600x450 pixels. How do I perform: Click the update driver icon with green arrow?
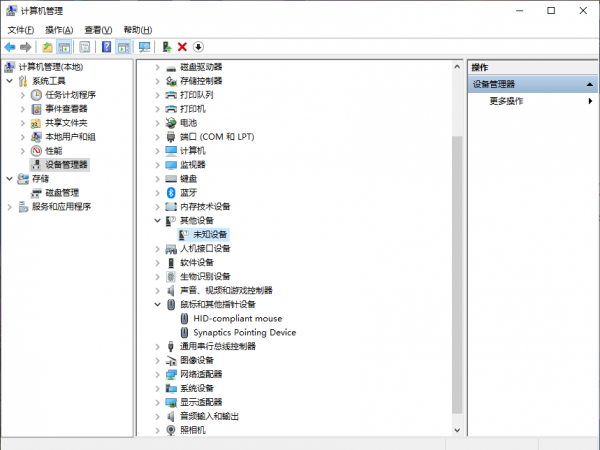tap(166, 47)
